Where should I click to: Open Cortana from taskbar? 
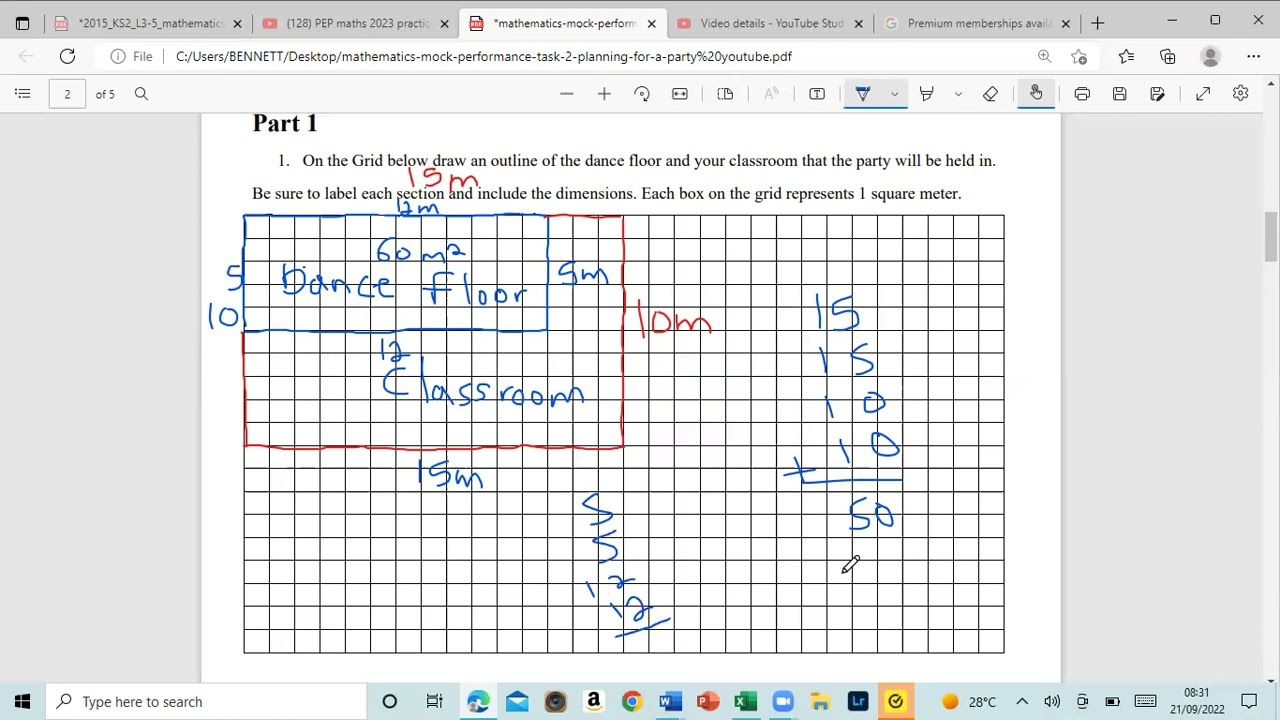point(390,701)
